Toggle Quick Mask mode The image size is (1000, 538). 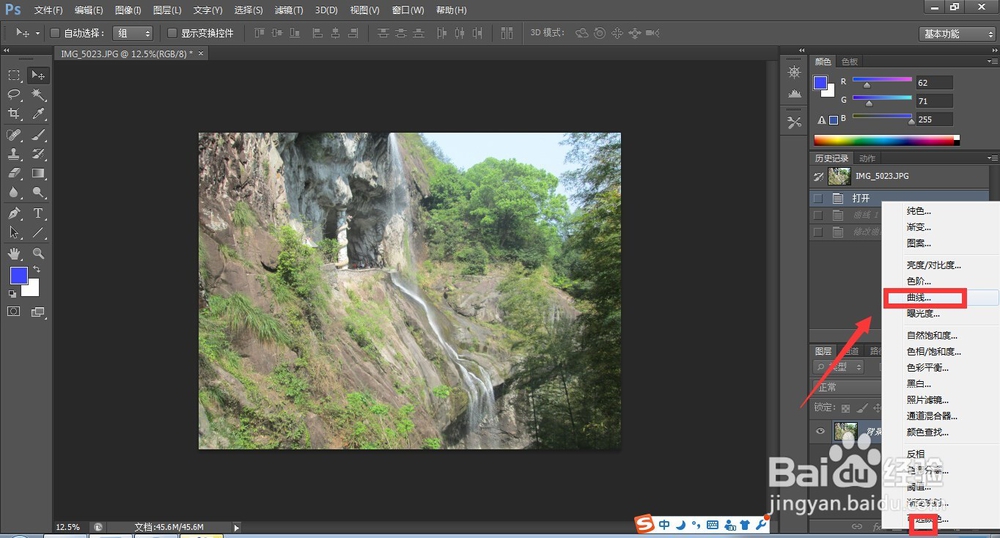(13, 312)
